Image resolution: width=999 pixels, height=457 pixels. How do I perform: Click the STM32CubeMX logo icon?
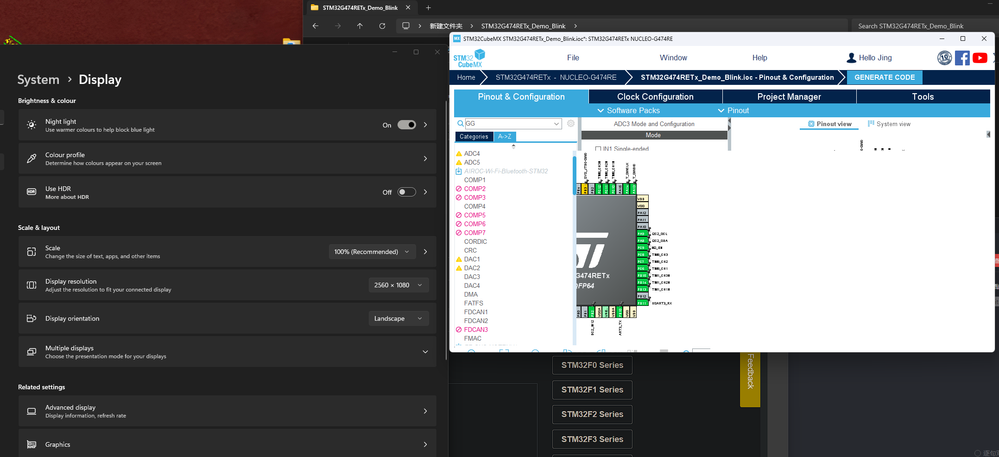(468, 59)
